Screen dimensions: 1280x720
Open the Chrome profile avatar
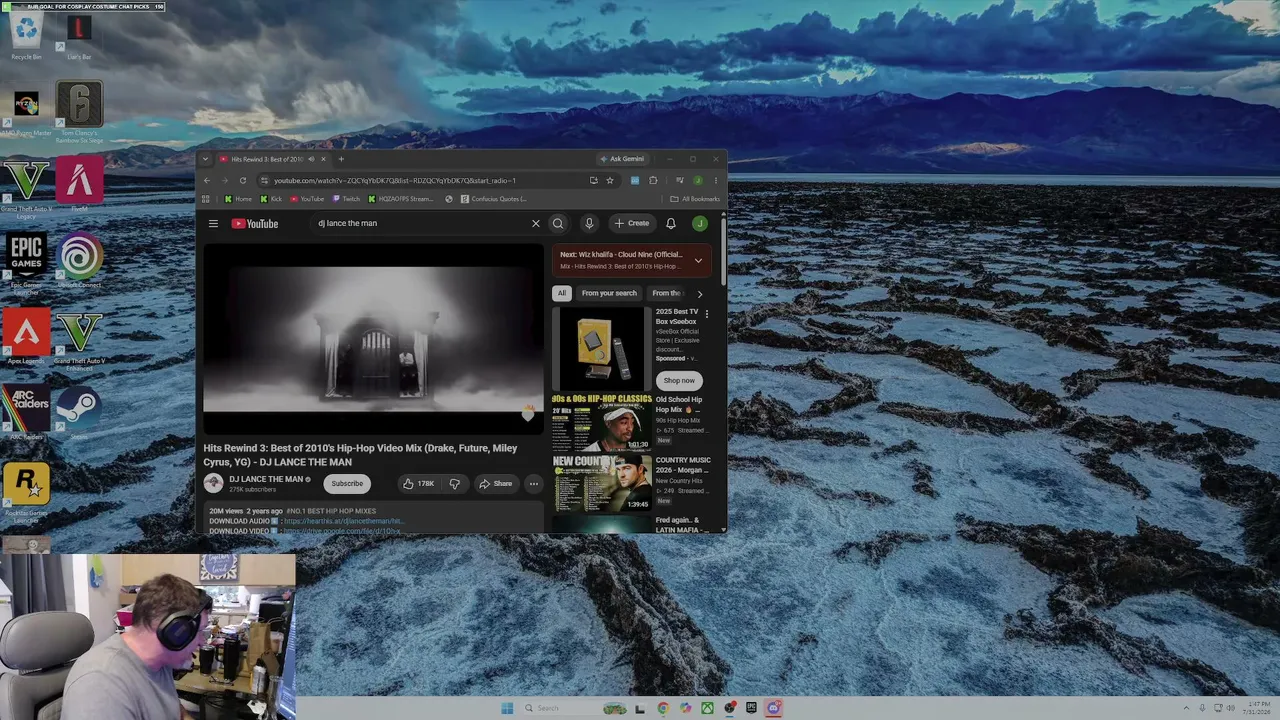pos(698,180)
